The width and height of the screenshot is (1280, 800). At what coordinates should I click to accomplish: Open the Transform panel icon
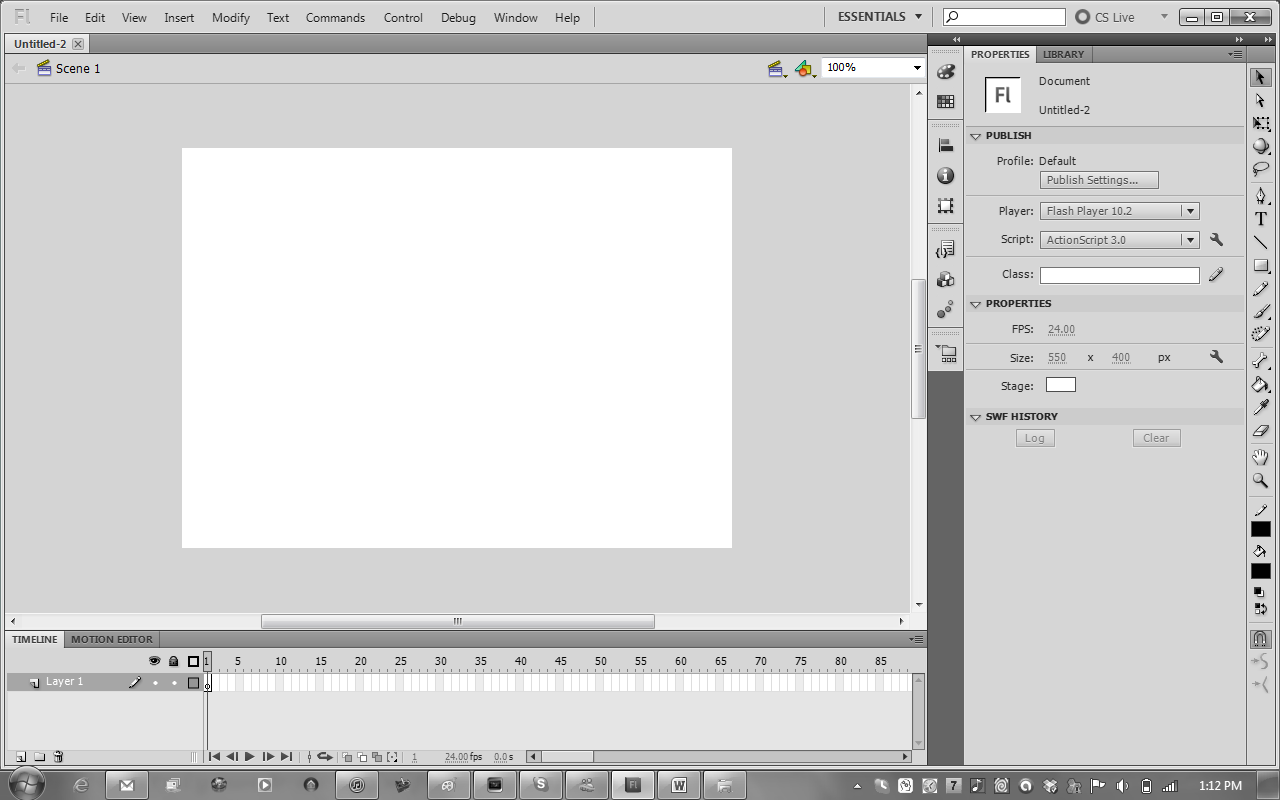click(x=945, y=205)
